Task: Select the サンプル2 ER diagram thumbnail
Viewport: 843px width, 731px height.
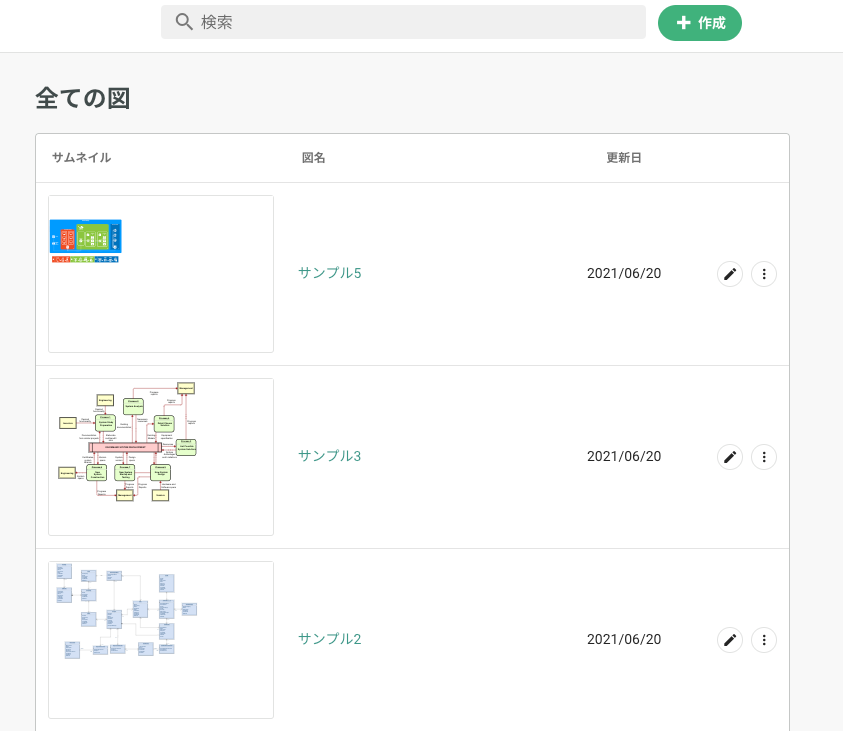Action: (160, 639)
